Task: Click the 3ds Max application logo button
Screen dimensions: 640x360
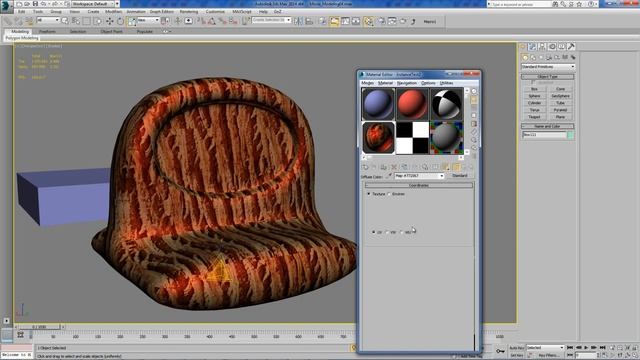Action: tap(6, 6)
